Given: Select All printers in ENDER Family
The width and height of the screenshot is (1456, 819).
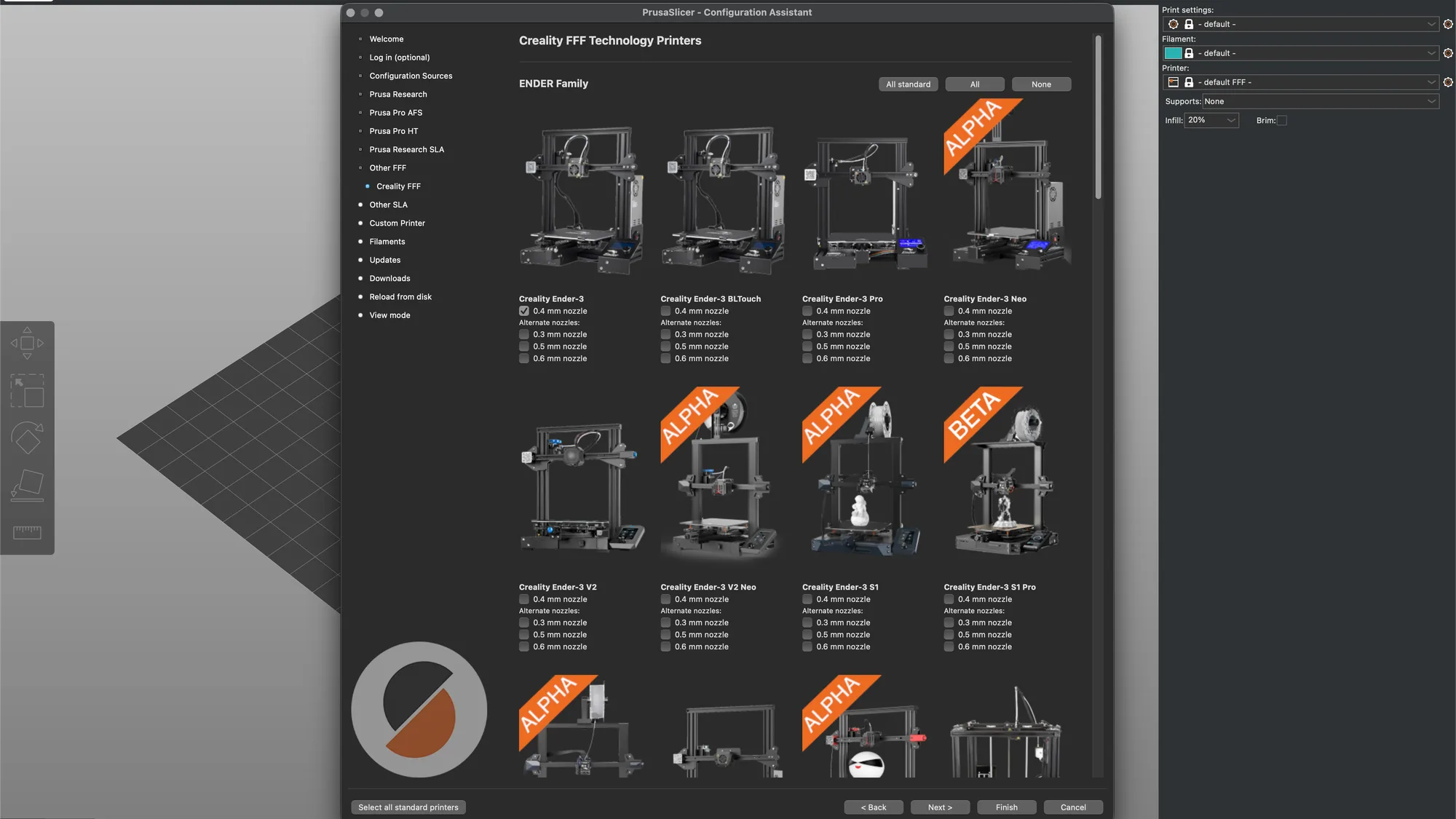Looking at the screenshot, I should 975,84.
